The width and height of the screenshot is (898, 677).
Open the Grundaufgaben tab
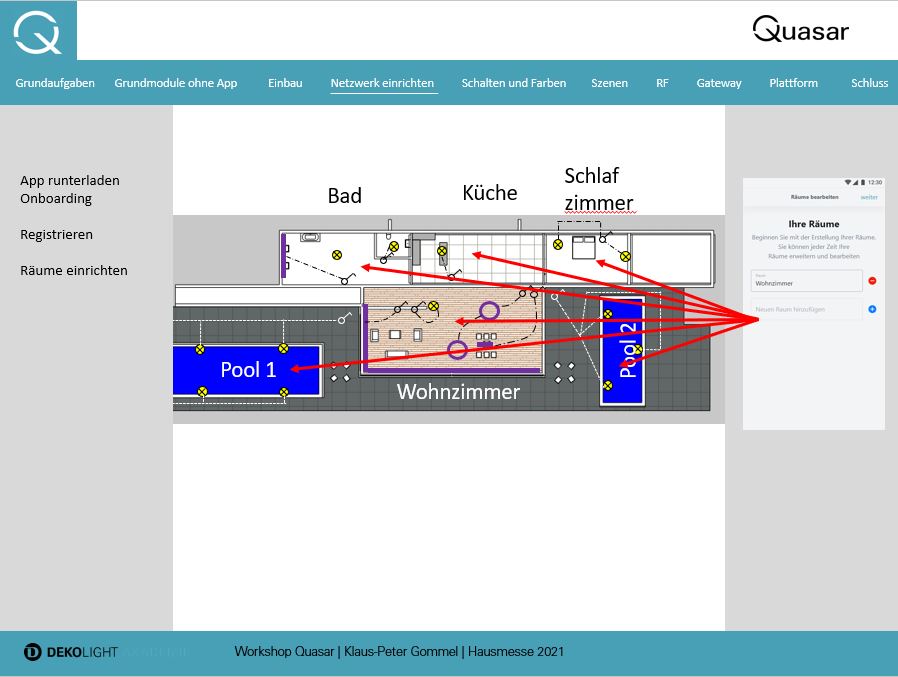coord(55,83)
